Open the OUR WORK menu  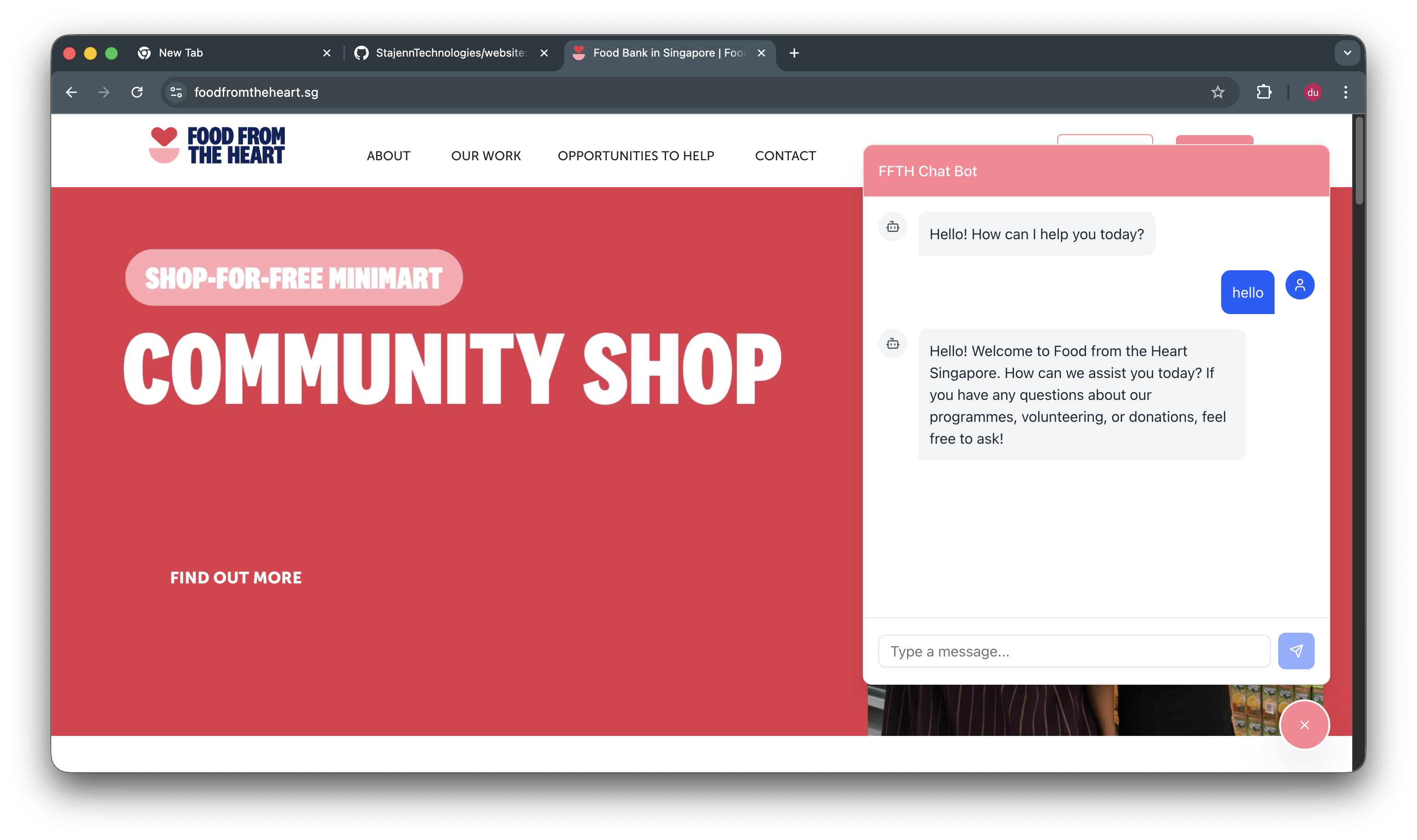[486, 156]
